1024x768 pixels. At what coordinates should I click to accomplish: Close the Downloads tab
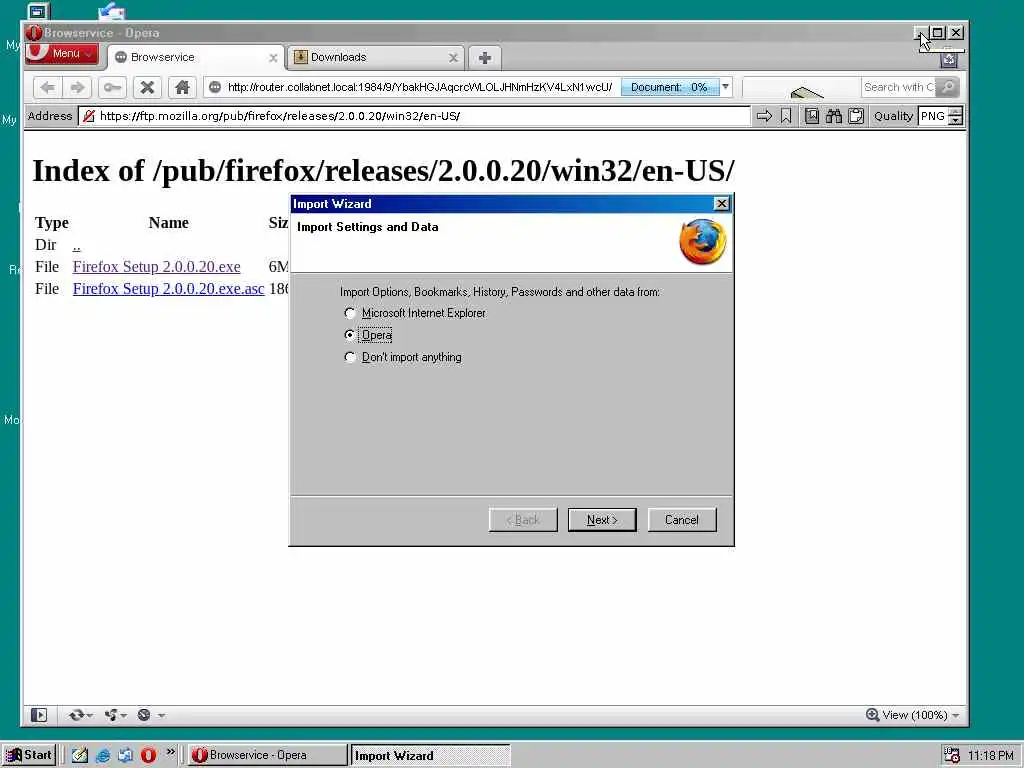click(453, 58)
